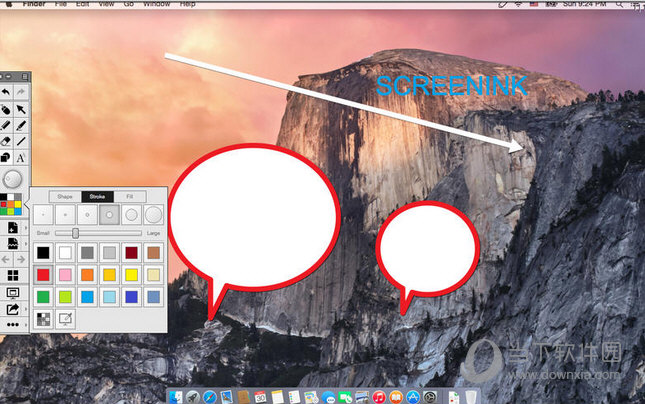Viewport: 645px width, 404px height.
Task: Click the torn-page save icon
Action: tap(13, 244)
